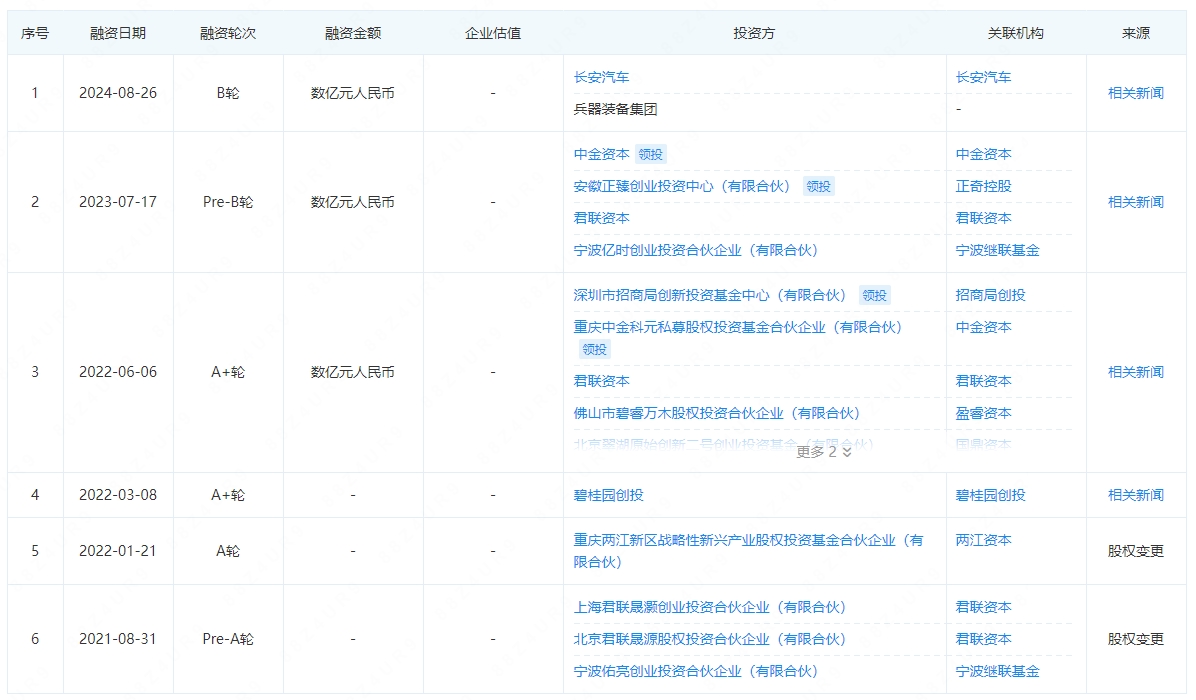This screenshot has height=700, width=1196.
Task: Open the 上海君联晟灏创业投资合伙企业 investor link
Action: (x=709, y=607)
